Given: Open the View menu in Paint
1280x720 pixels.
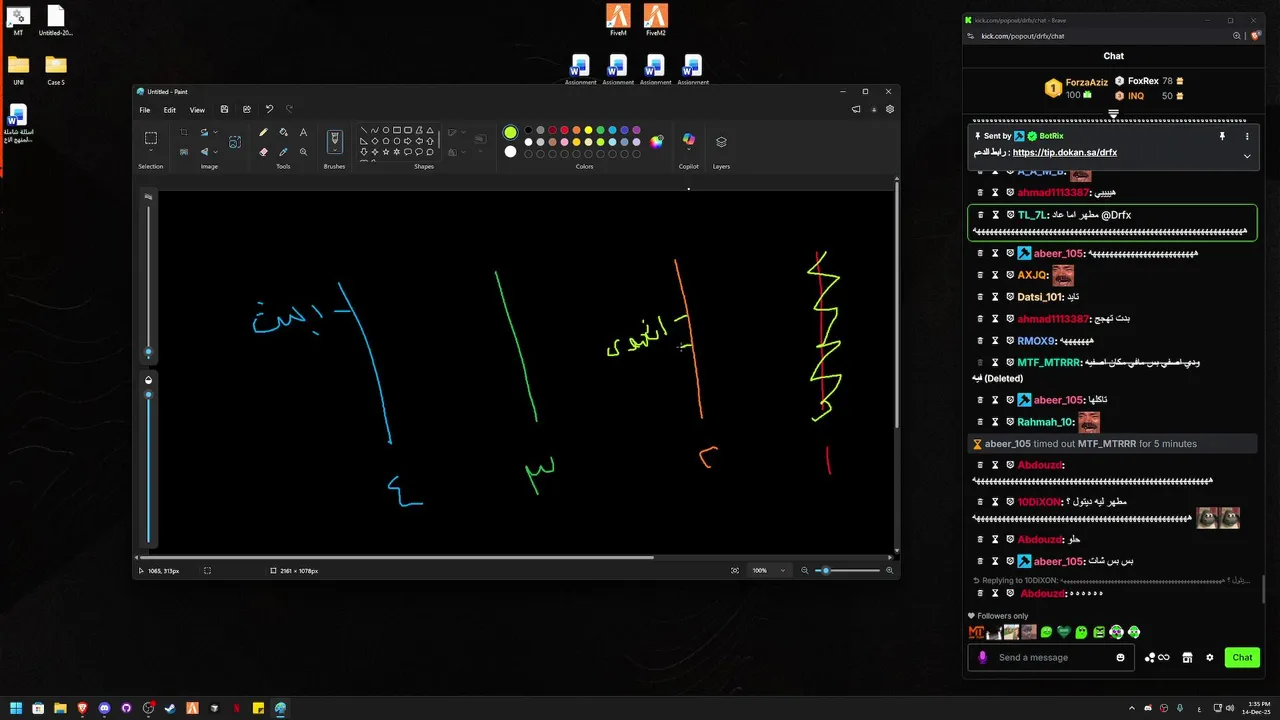Looking at the screenshot, I should (197, 110).
